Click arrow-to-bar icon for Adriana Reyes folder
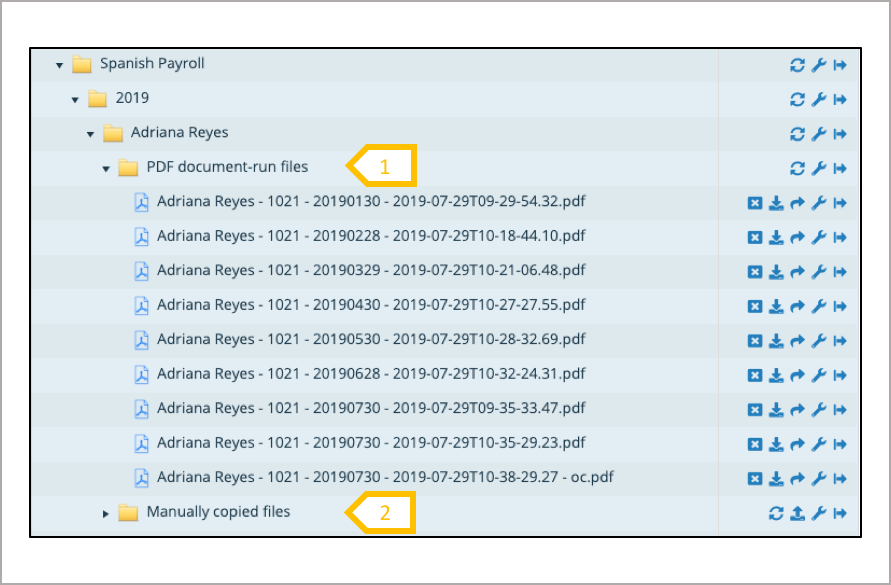 point(840,134)
